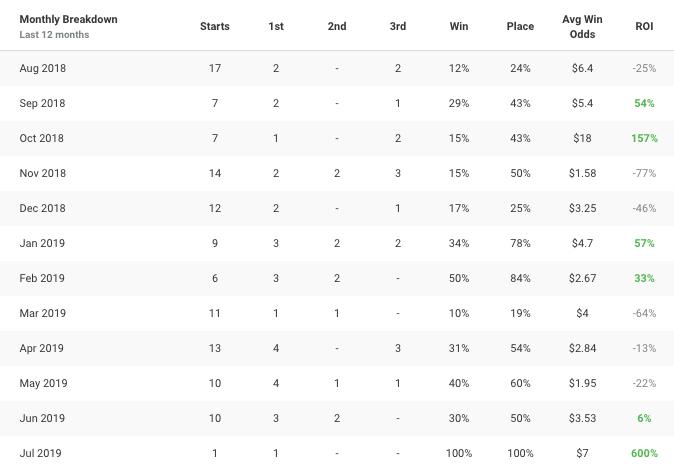Screen dimensions: 674x471
Task: Click the Starts column header
Action: (215, 26)
